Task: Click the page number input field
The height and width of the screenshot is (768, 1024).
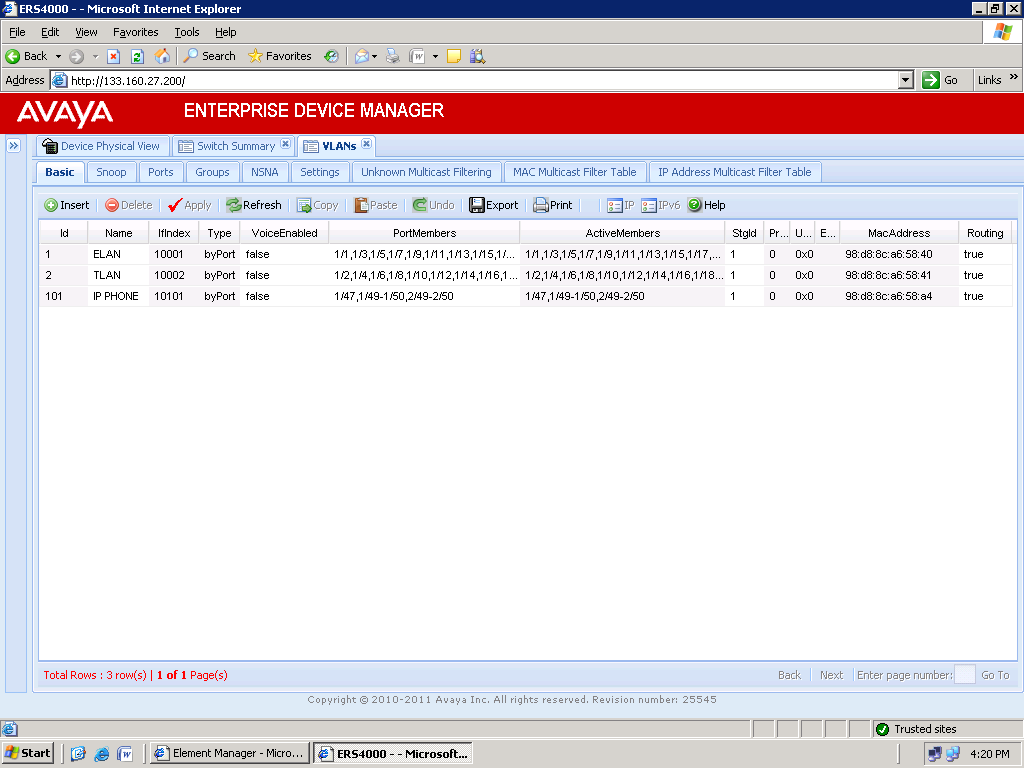Action: pos(965,675)
